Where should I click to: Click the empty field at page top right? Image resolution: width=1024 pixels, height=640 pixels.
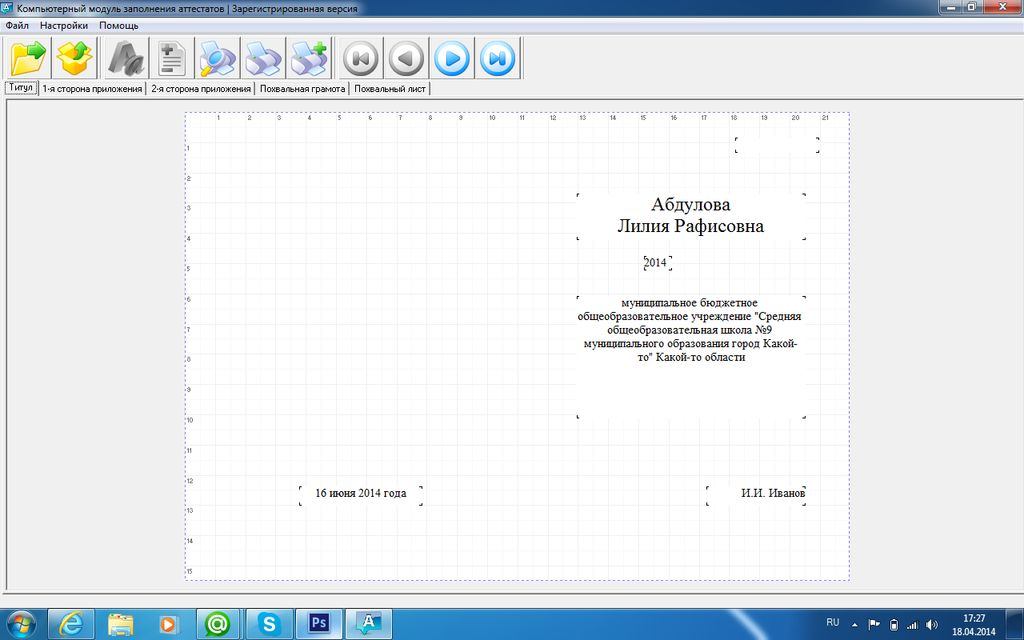(776, 145)
